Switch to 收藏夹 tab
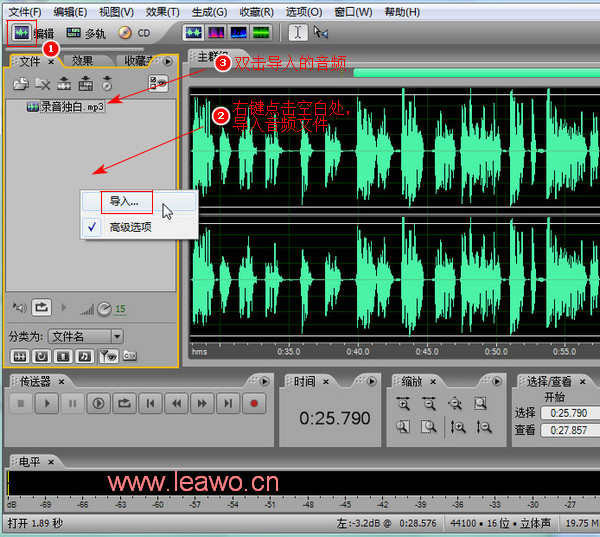The width and height of the screenshot is (600, 537). pyautogui.click(x=138, y=61)
